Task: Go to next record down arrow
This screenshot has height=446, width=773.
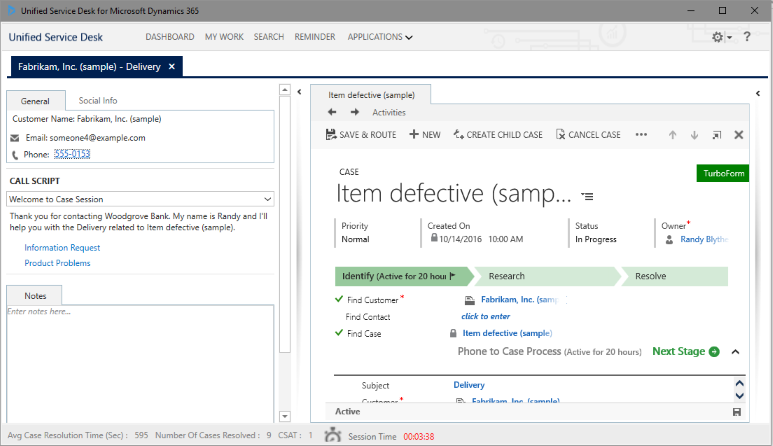Action: click(694, 135)
